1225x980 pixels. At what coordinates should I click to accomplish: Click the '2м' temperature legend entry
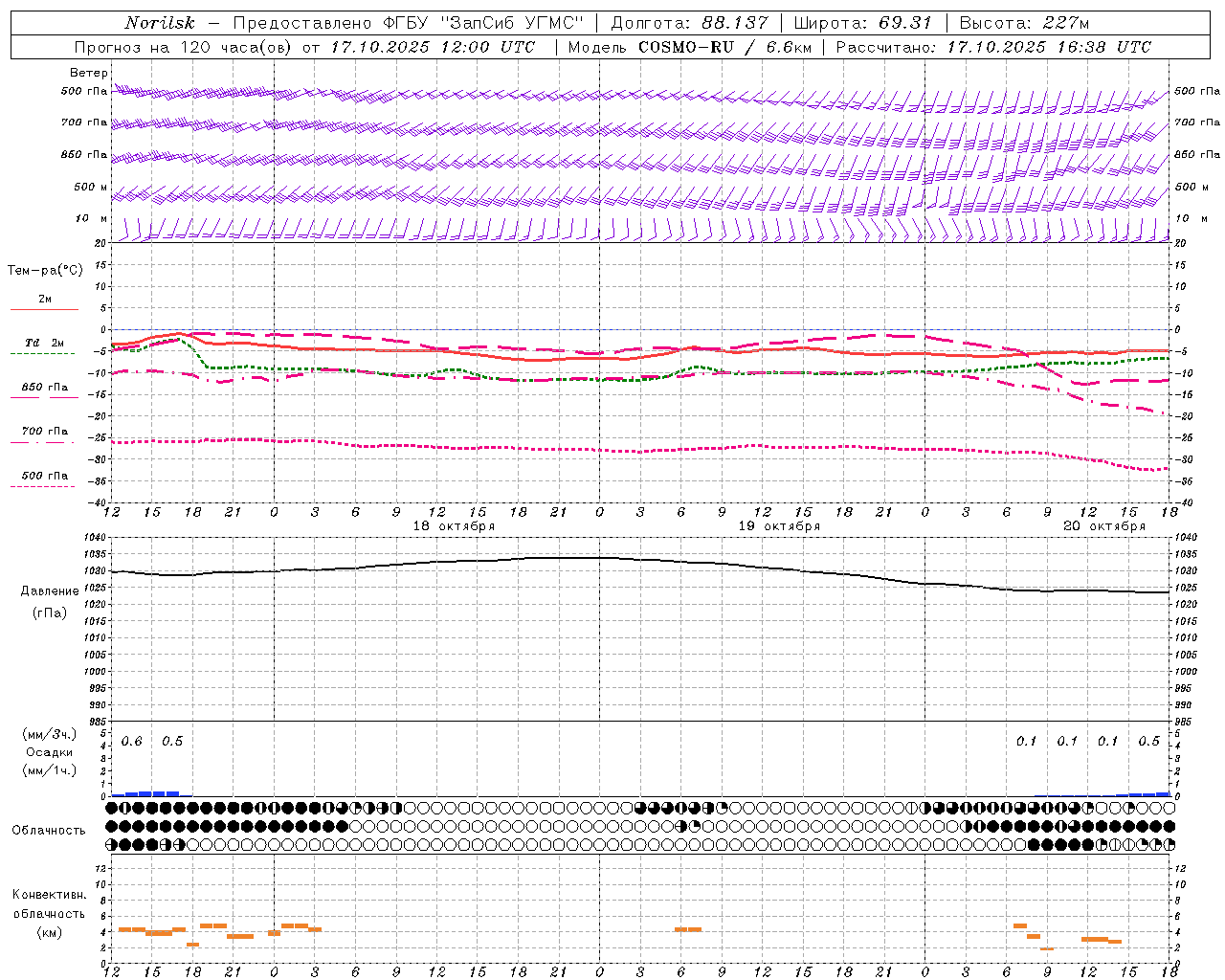(x=45, y=300)
